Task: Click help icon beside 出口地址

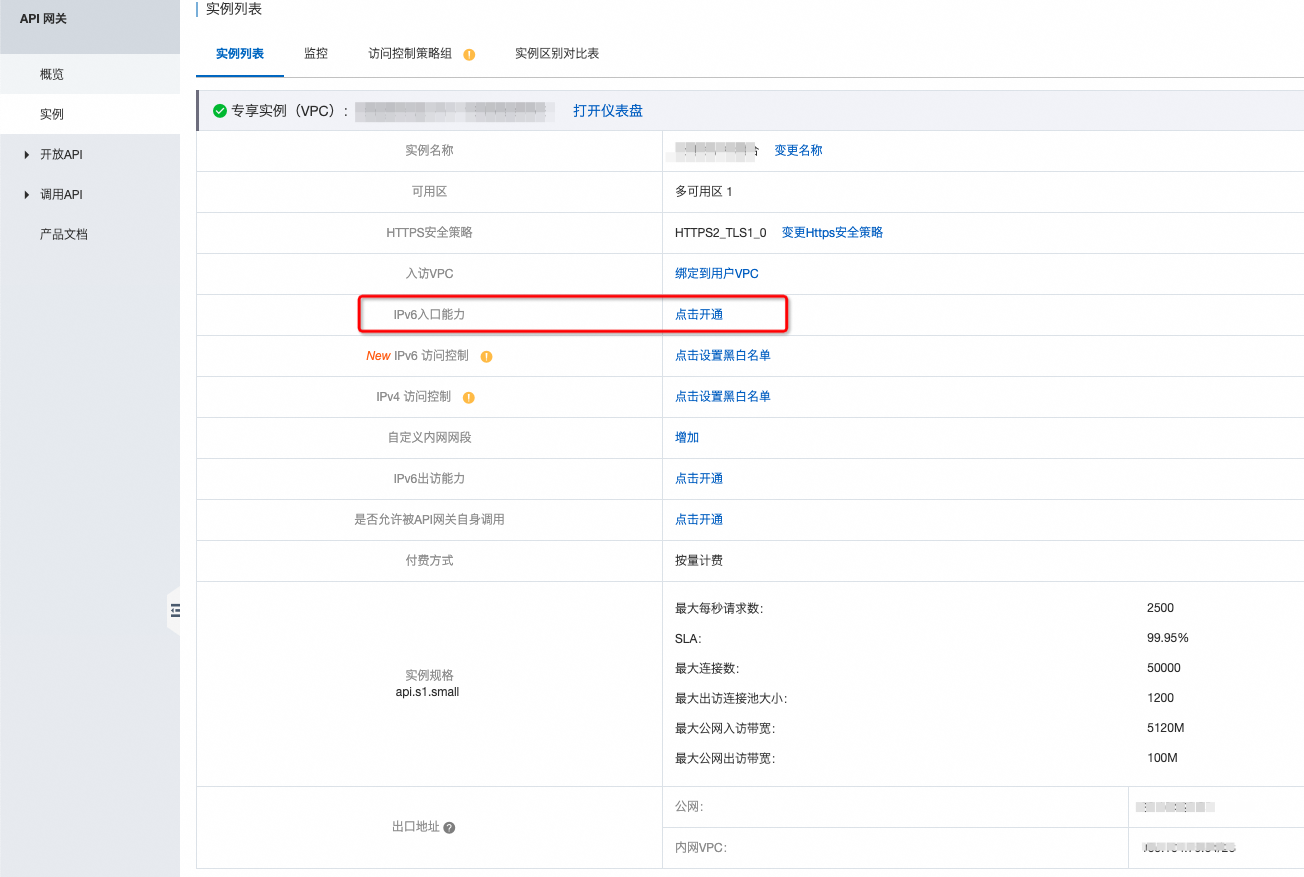Action: (x=449, y=828)
